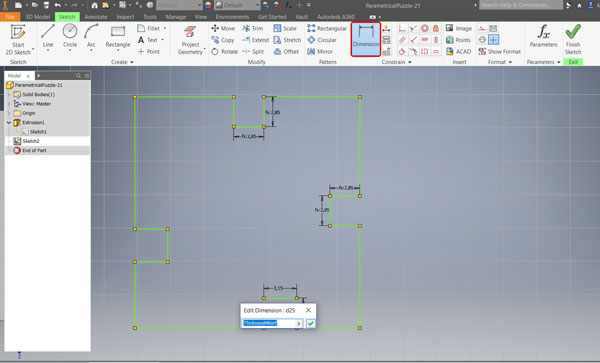Activate the Move tool
Image resolution: width=600 pixels, height=363 pixels.
tap(223, 28)
